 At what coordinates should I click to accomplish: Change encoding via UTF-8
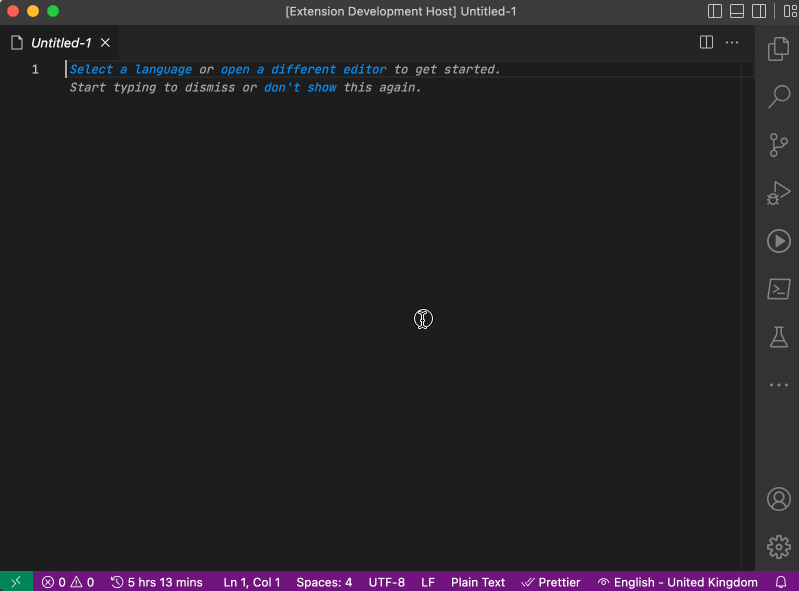pyautogui.click(x=387, y=582)
